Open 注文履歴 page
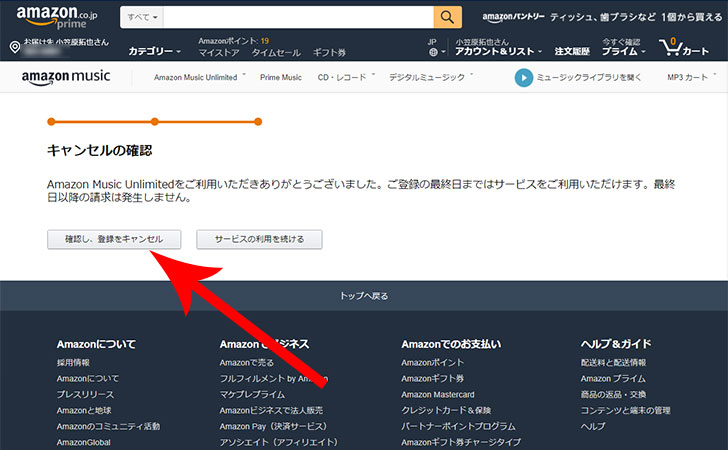This screenshot has width=728, height=450. 572,51
